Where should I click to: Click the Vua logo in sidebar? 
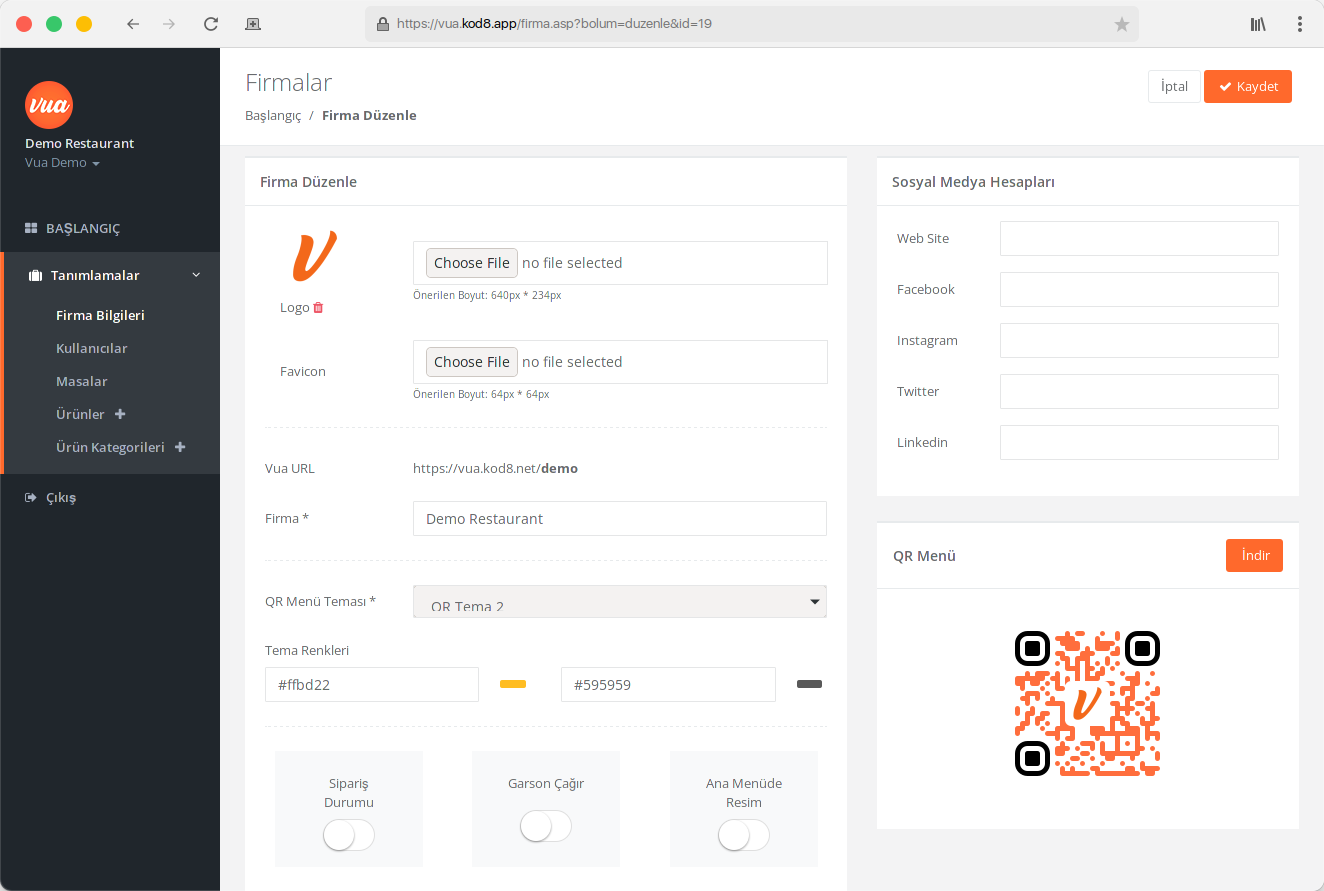(49, 105)
